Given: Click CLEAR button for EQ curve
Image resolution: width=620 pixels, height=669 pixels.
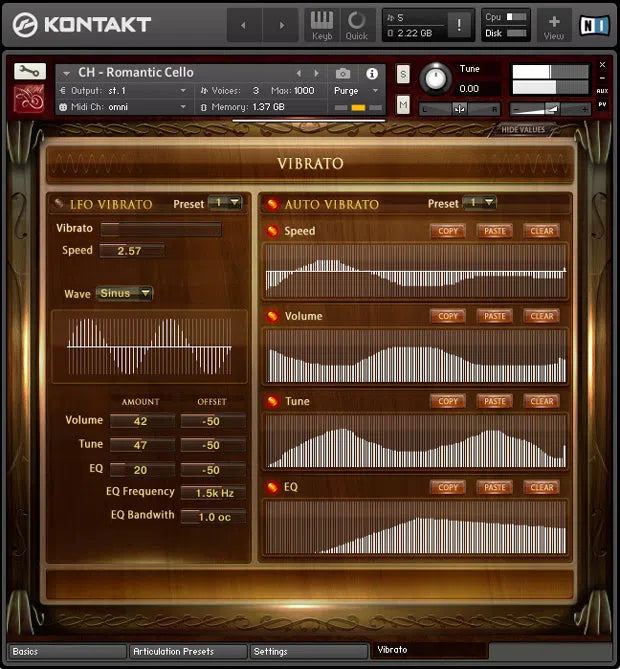Looking at the screenshot, I should coord(541,487).
